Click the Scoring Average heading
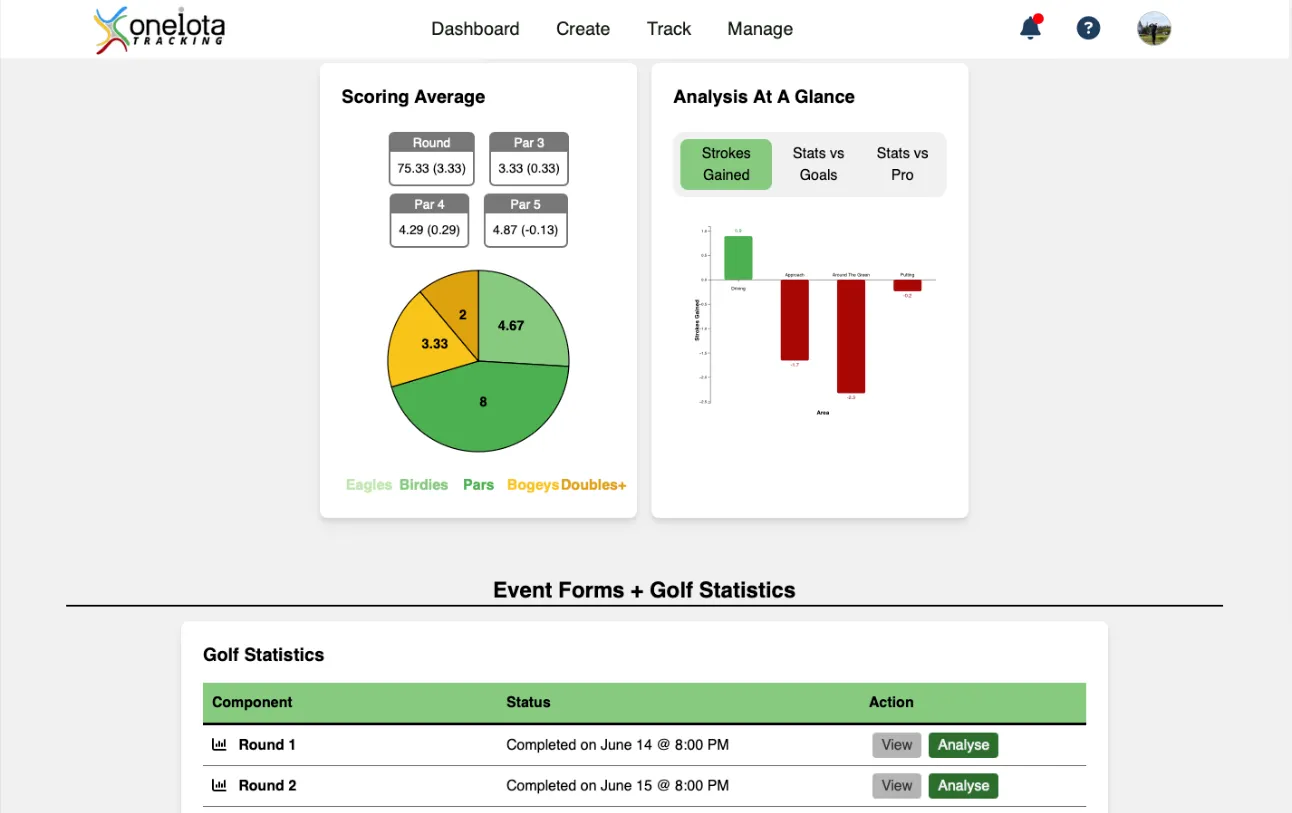 pyautogui.click(x=413, y=97)
